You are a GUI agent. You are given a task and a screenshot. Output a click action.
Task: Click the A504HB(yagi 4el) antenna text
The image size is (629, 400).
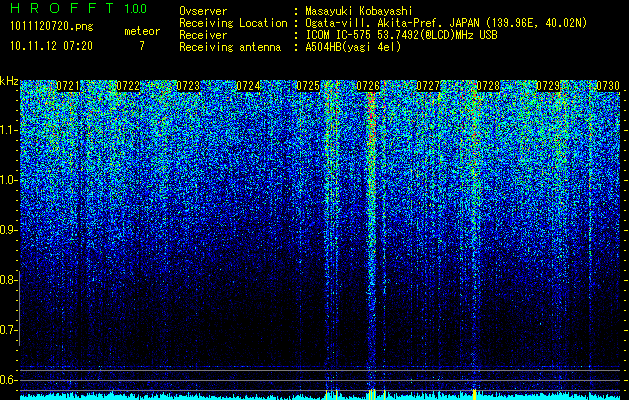click(353, 47)
